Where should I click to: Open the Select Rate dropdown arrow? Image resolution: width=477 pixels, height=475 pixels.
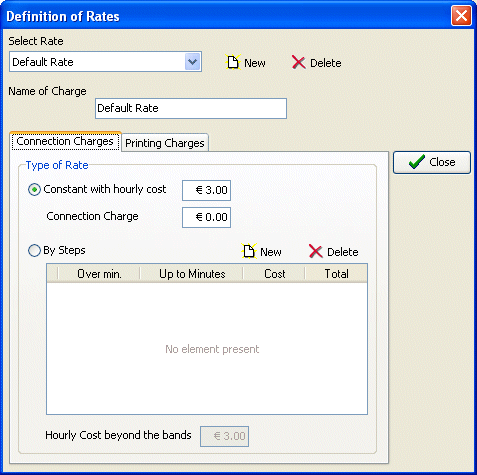click(x=192, y=62)
